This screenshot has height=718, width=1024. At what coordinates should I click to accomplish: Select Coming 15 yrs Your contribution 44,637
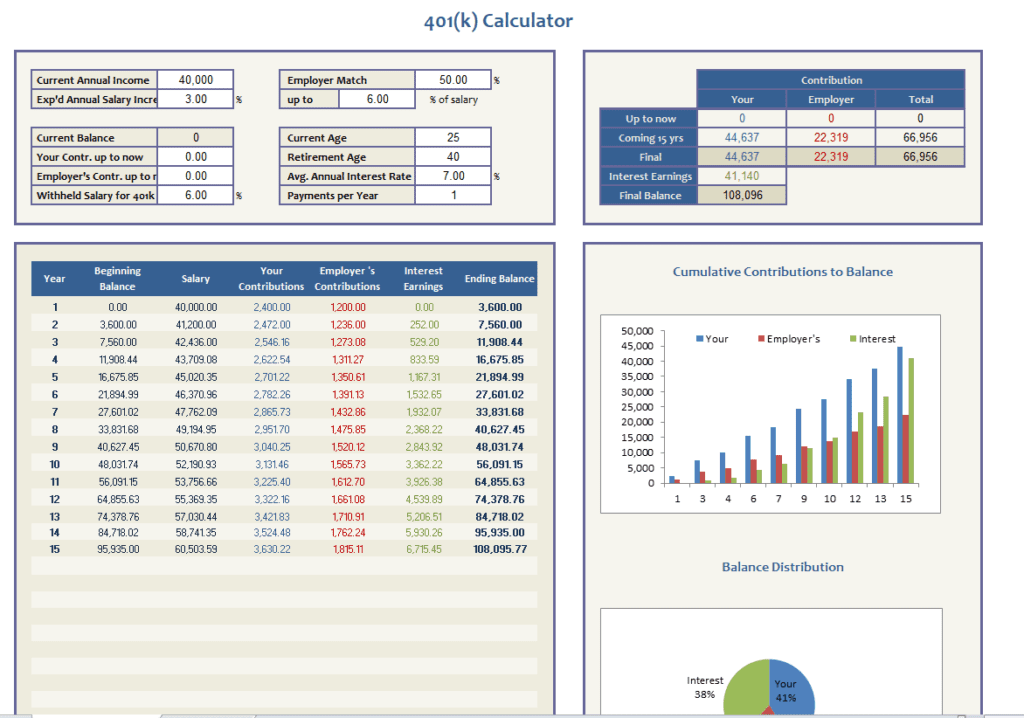[742, 138]
